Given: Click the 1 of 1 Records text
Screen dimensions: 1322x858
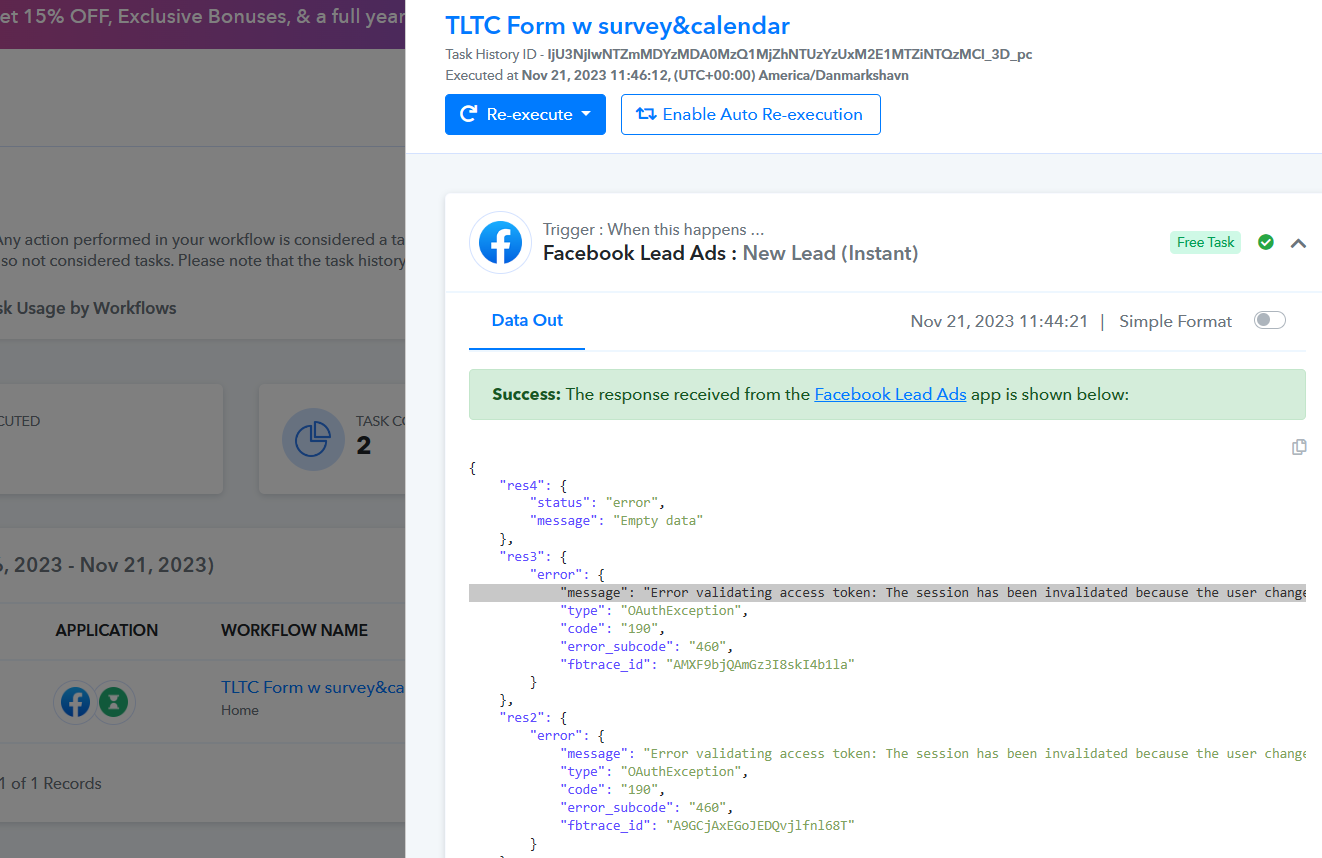Looking at the screenshot, I should pos(51,783).
